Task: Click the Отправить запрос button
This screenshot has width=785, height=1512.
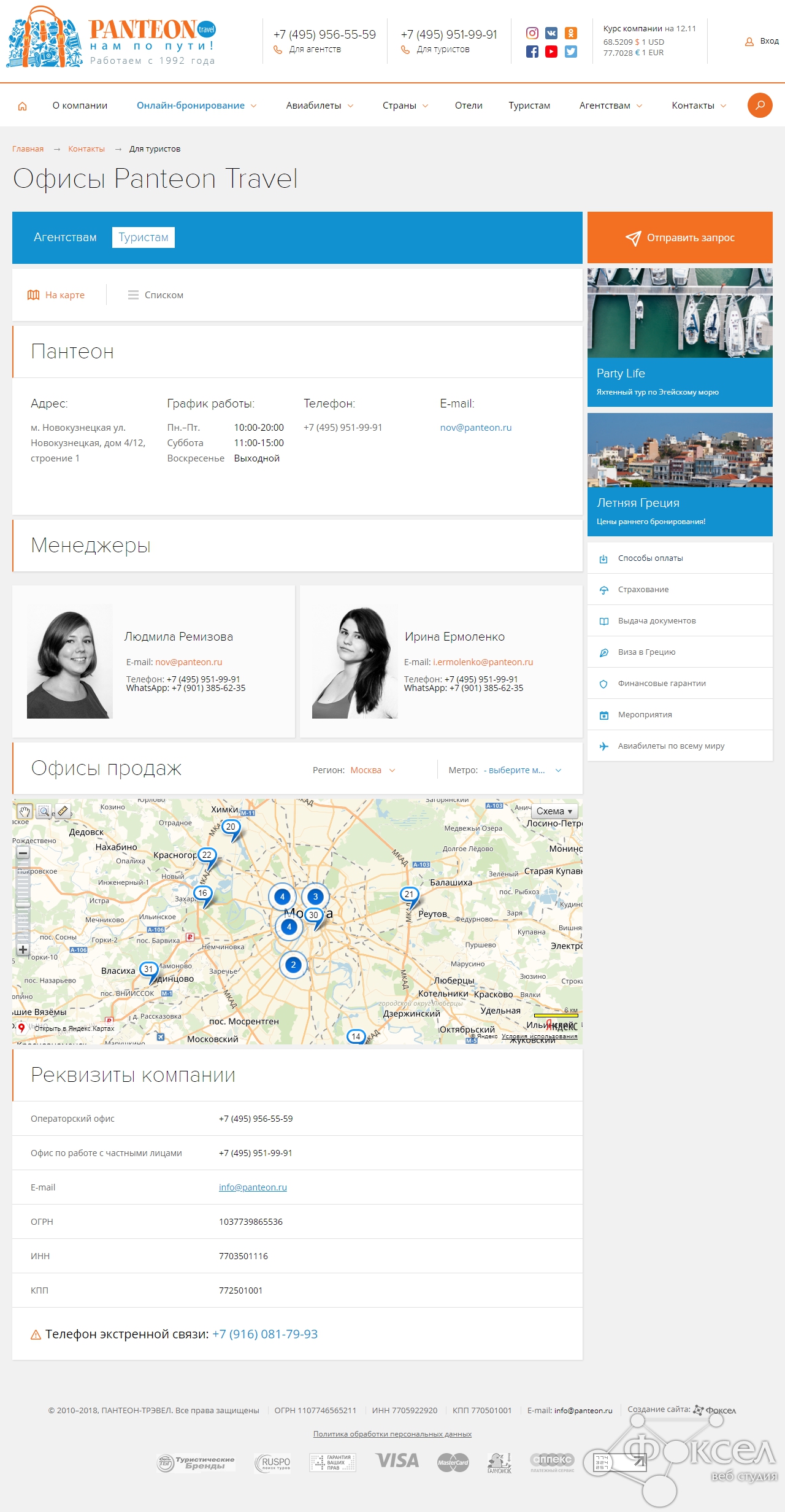Action: point(680,237)
